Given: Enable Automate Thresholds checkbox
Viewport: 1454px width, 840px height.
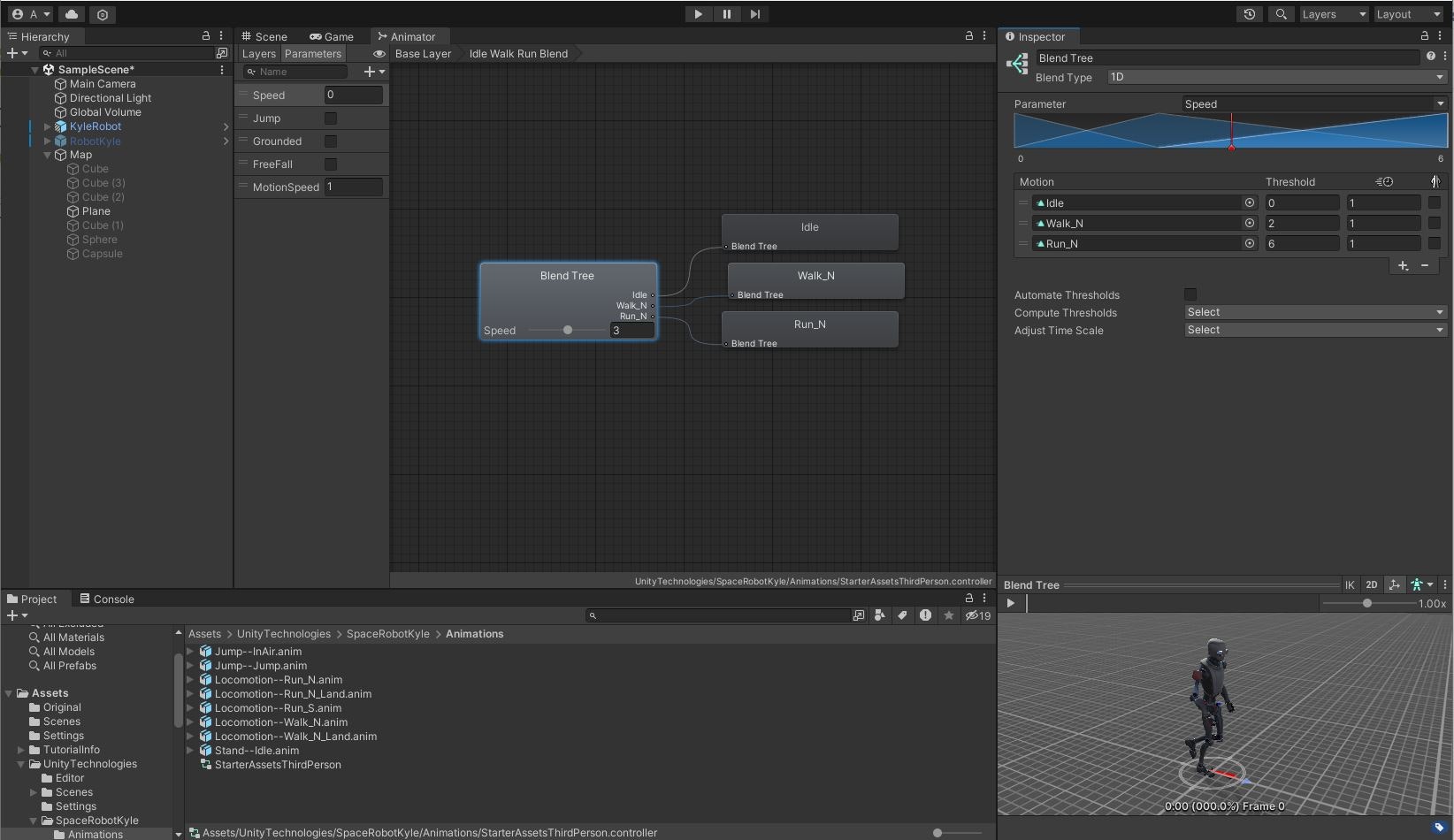Looking at the screenshot, I should pos(1190,294).
